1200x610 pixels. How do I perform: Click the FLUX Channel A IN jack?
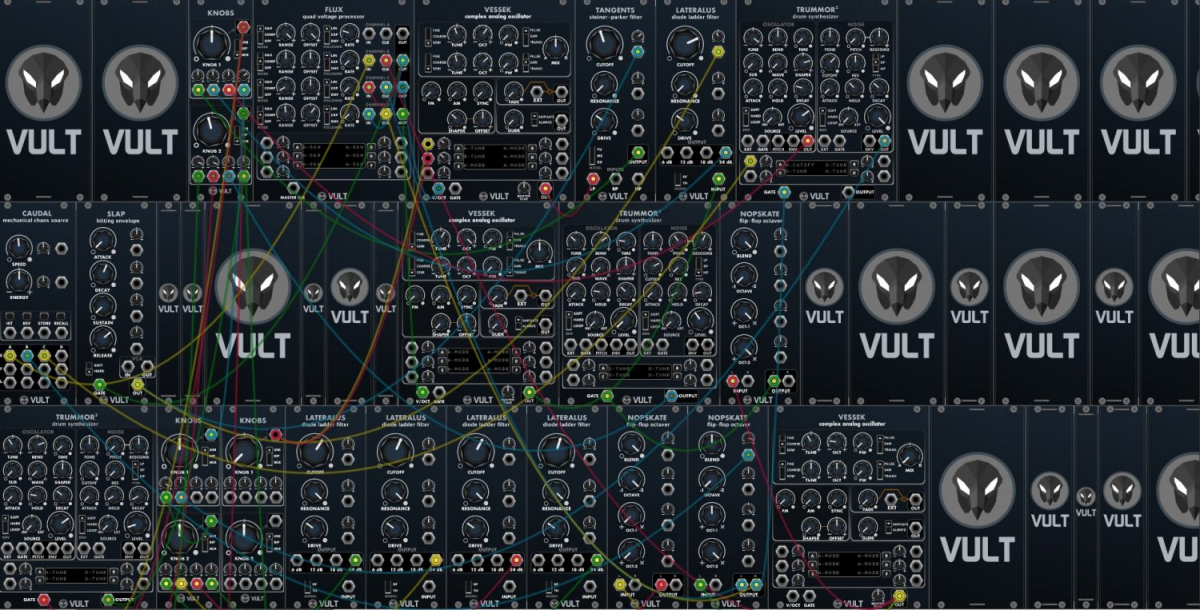369,33
